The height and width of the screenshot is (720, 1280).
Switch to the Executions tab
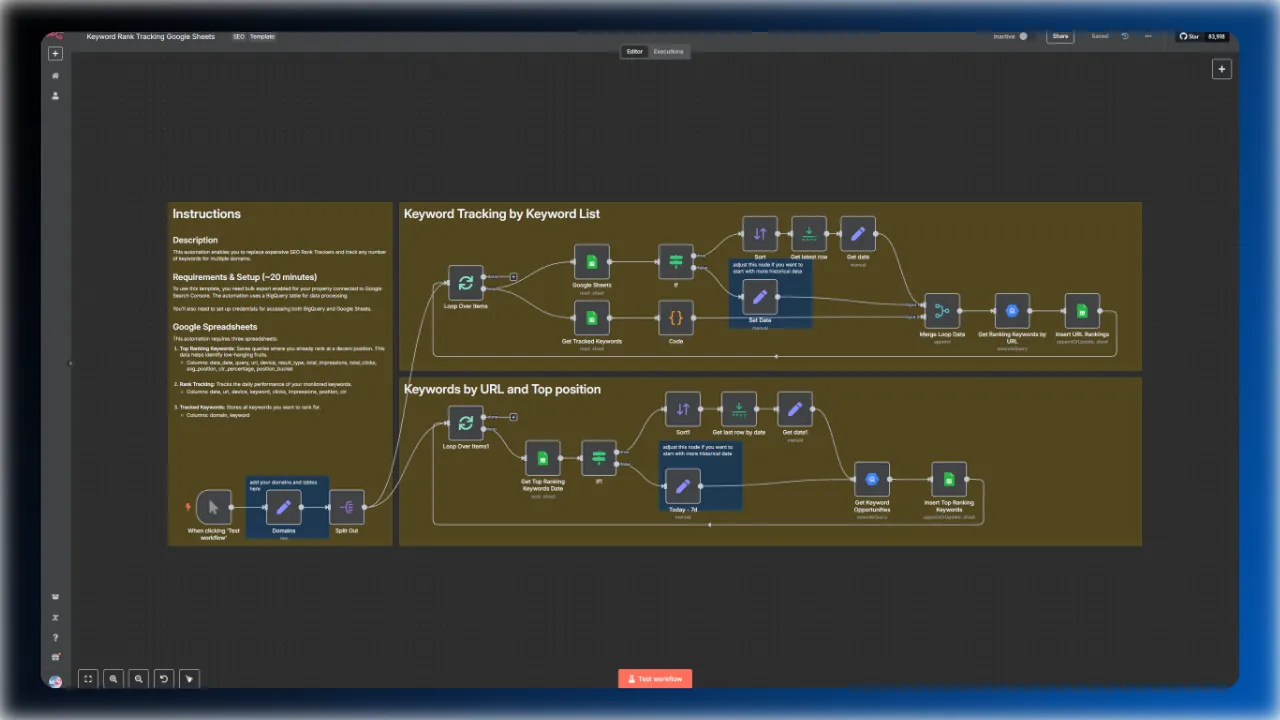coord(668,51)
